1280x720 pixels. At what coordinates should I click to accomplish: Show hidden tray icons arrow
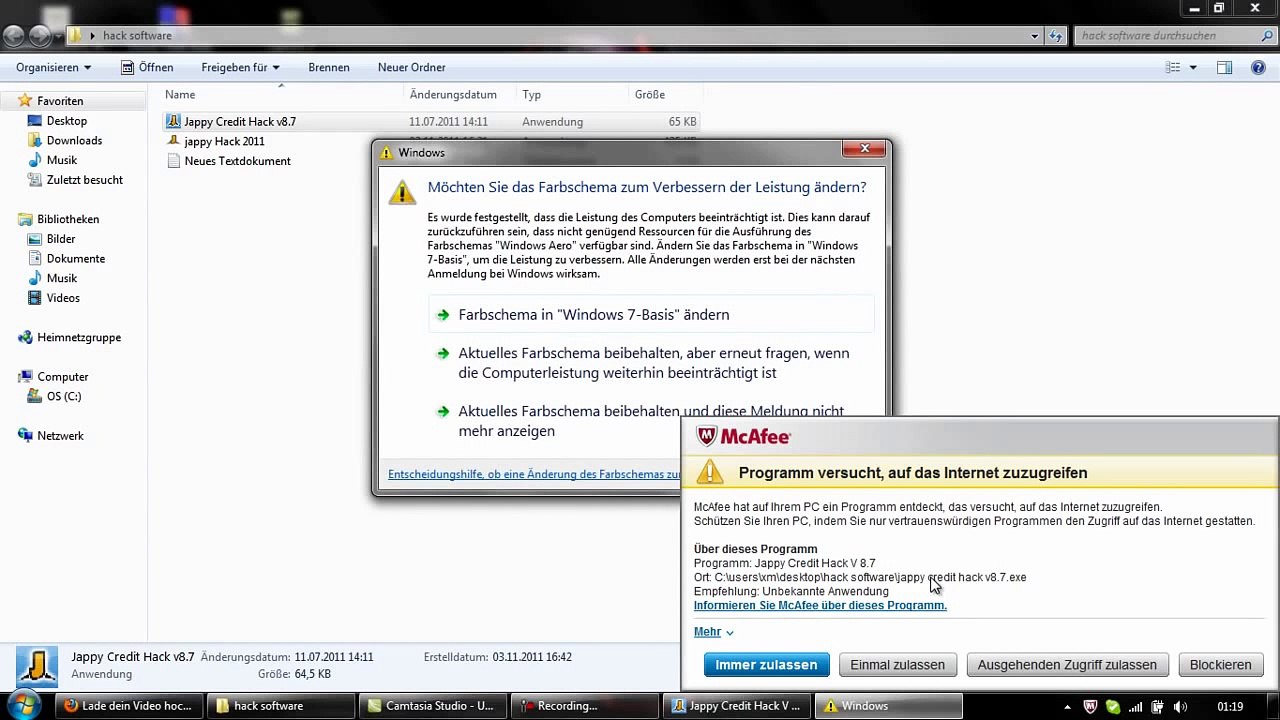click(x=1067, y=707)
